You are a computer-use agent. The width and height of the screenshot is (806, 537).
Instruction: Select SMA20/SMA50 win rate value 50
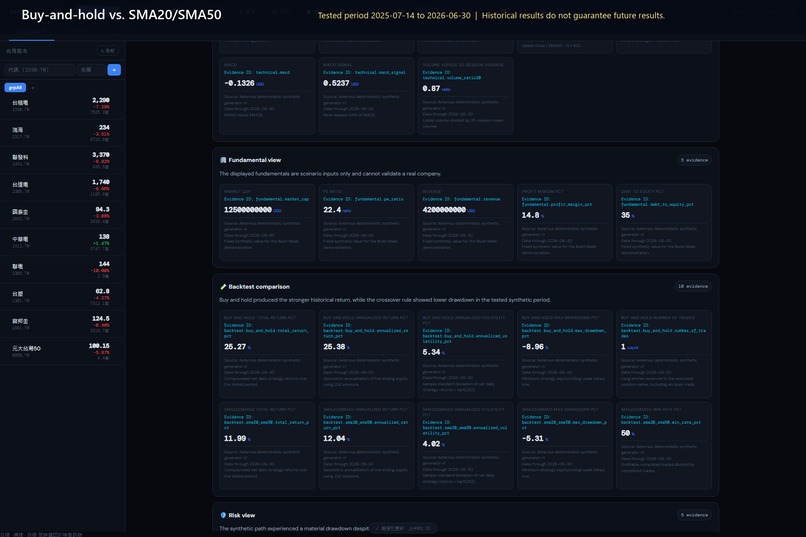625,433
